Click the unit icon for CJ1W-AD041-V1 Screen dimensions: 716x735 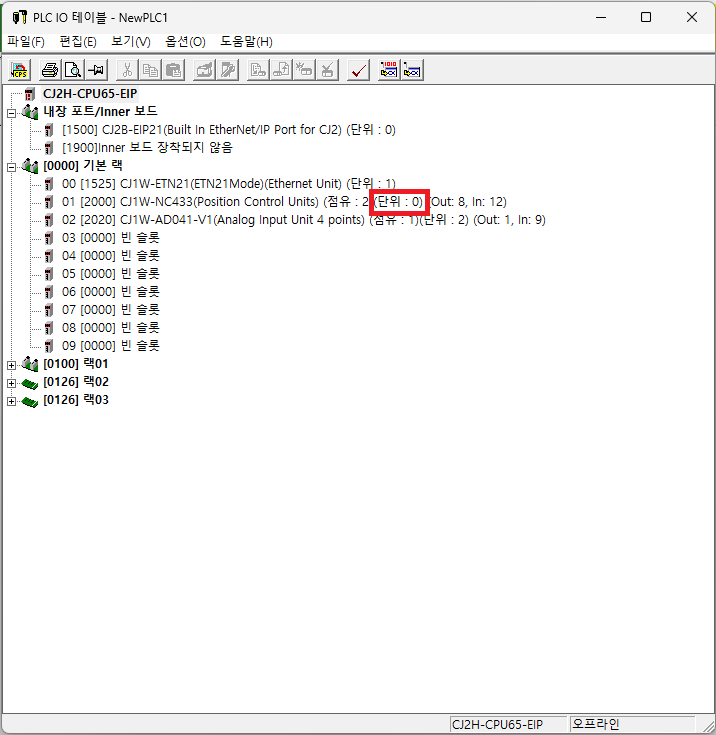coord(49,220)
